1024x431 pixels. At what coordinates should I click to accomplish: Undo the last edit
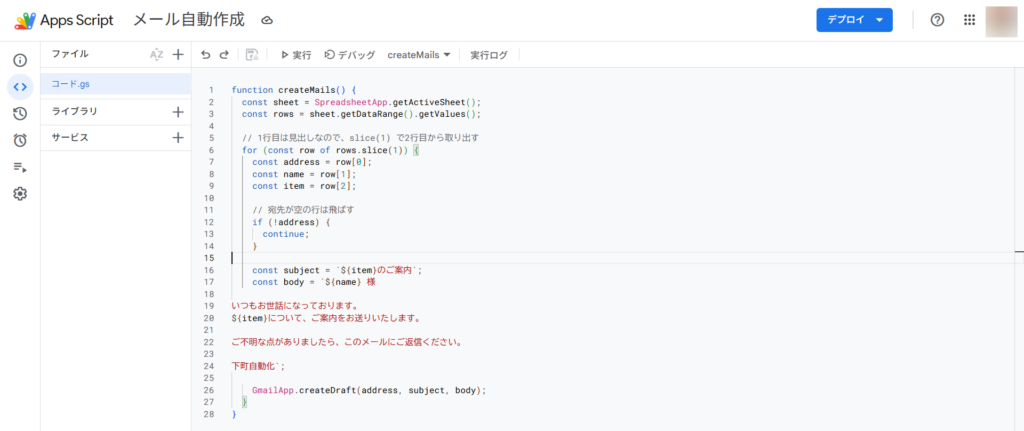coord(206,55)
